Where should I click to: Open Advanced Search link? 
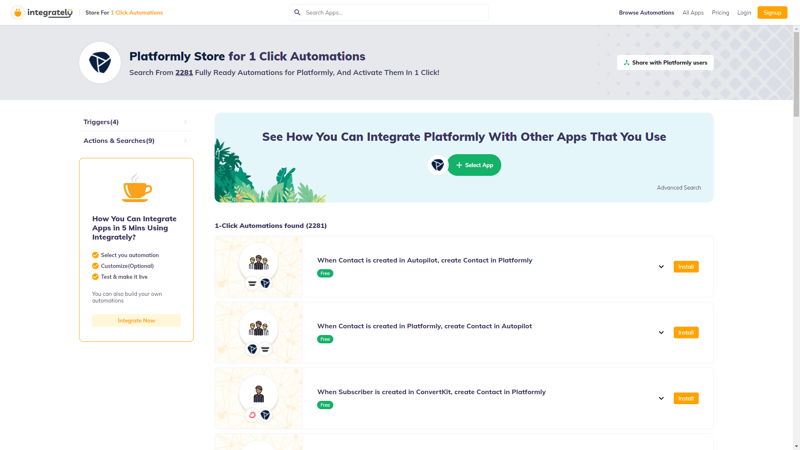pyautogui.click(x=679, y=188)
